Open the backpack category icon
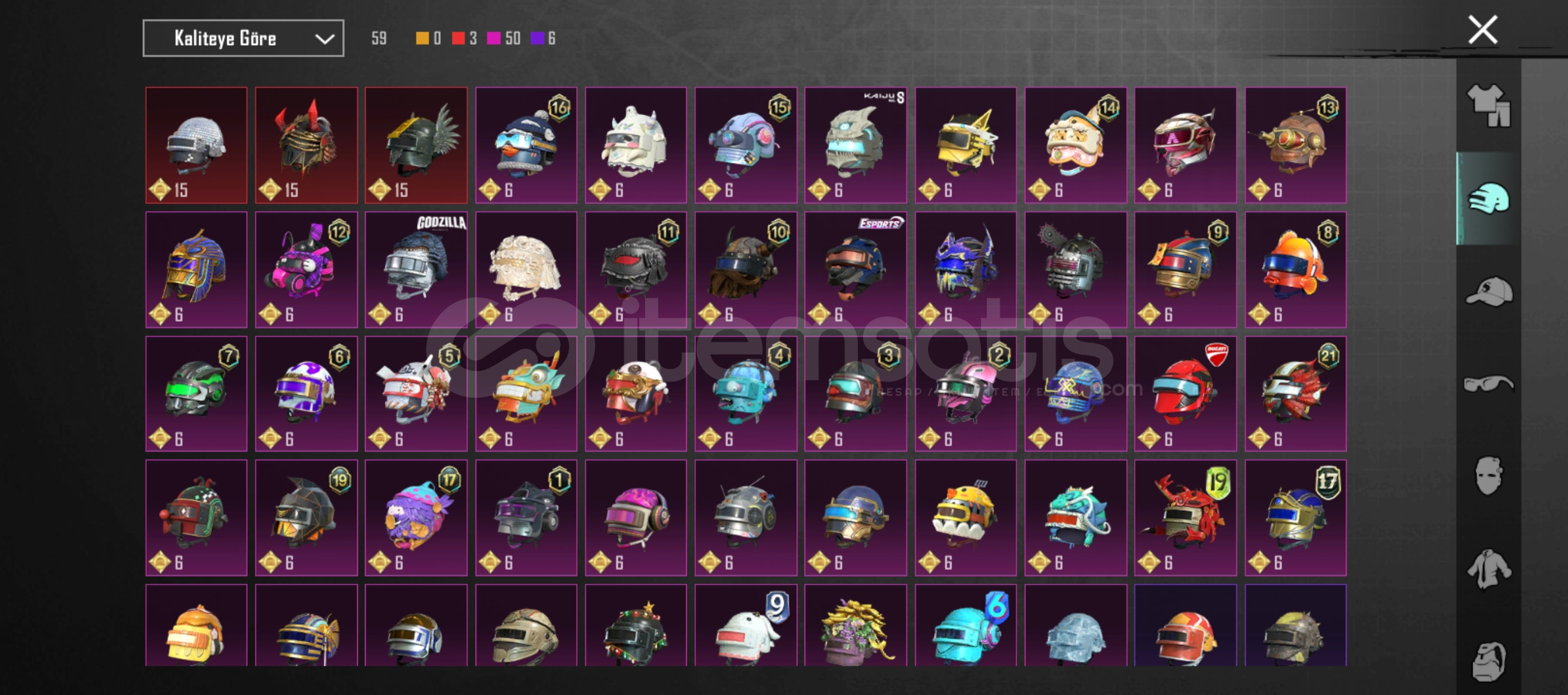The image size is (1568, 695). 1489,661
